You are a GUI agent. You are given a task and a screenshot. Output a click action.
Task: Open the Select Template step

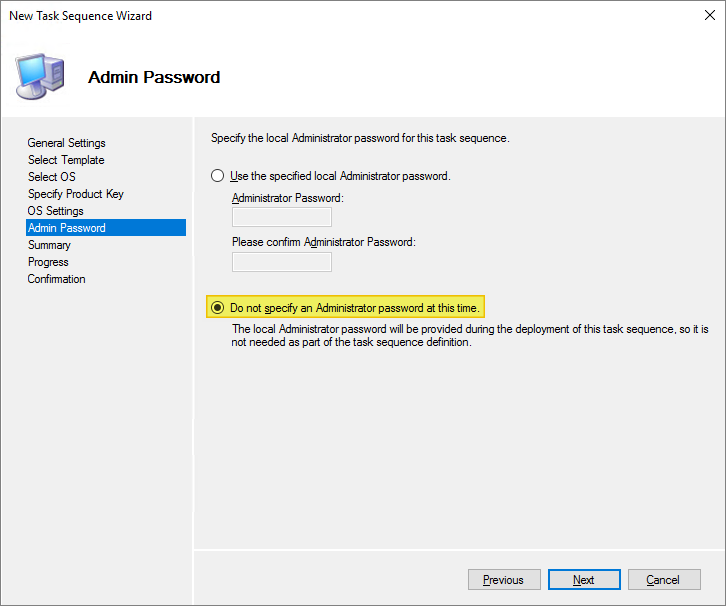(x=66, y=160)
